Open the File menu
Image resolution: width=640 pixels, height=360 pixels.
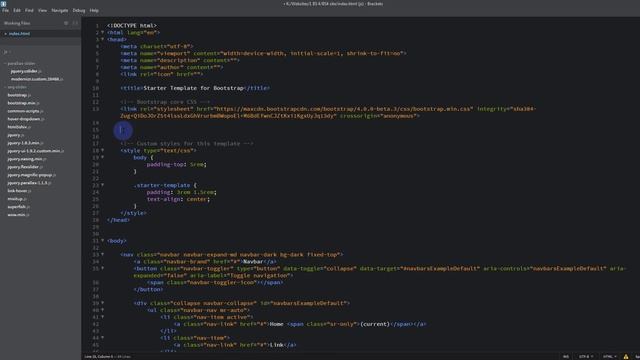5,10
